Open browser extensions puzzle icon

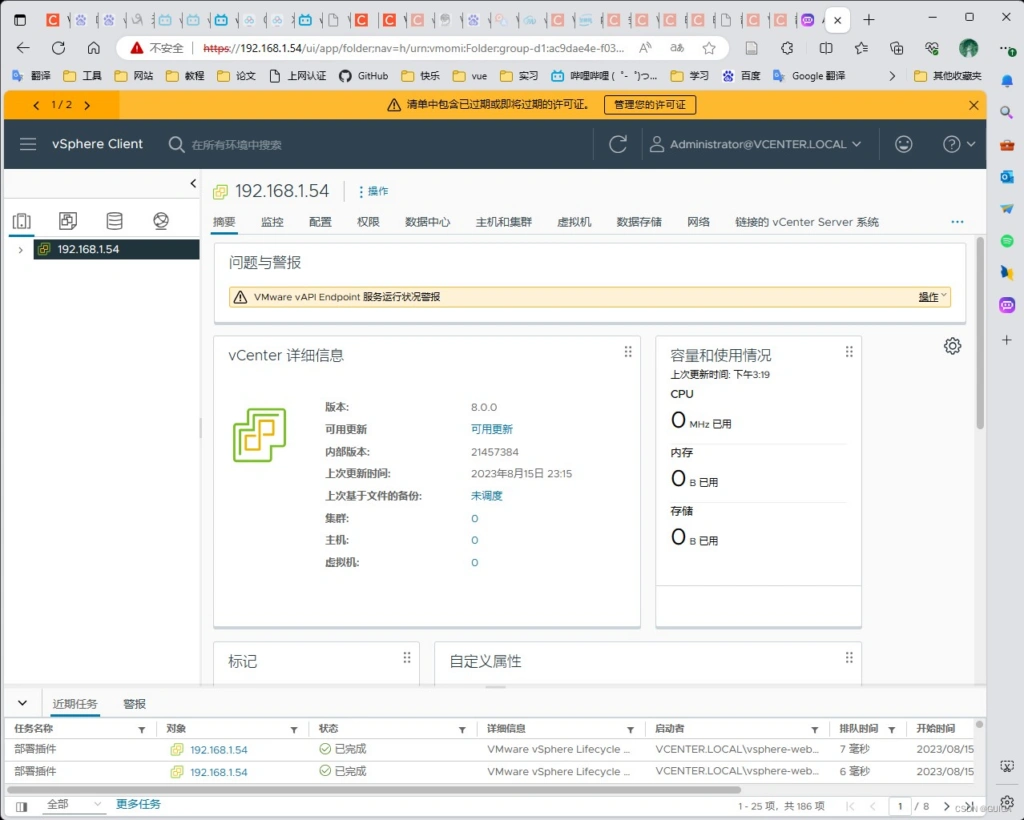(788, 48)
